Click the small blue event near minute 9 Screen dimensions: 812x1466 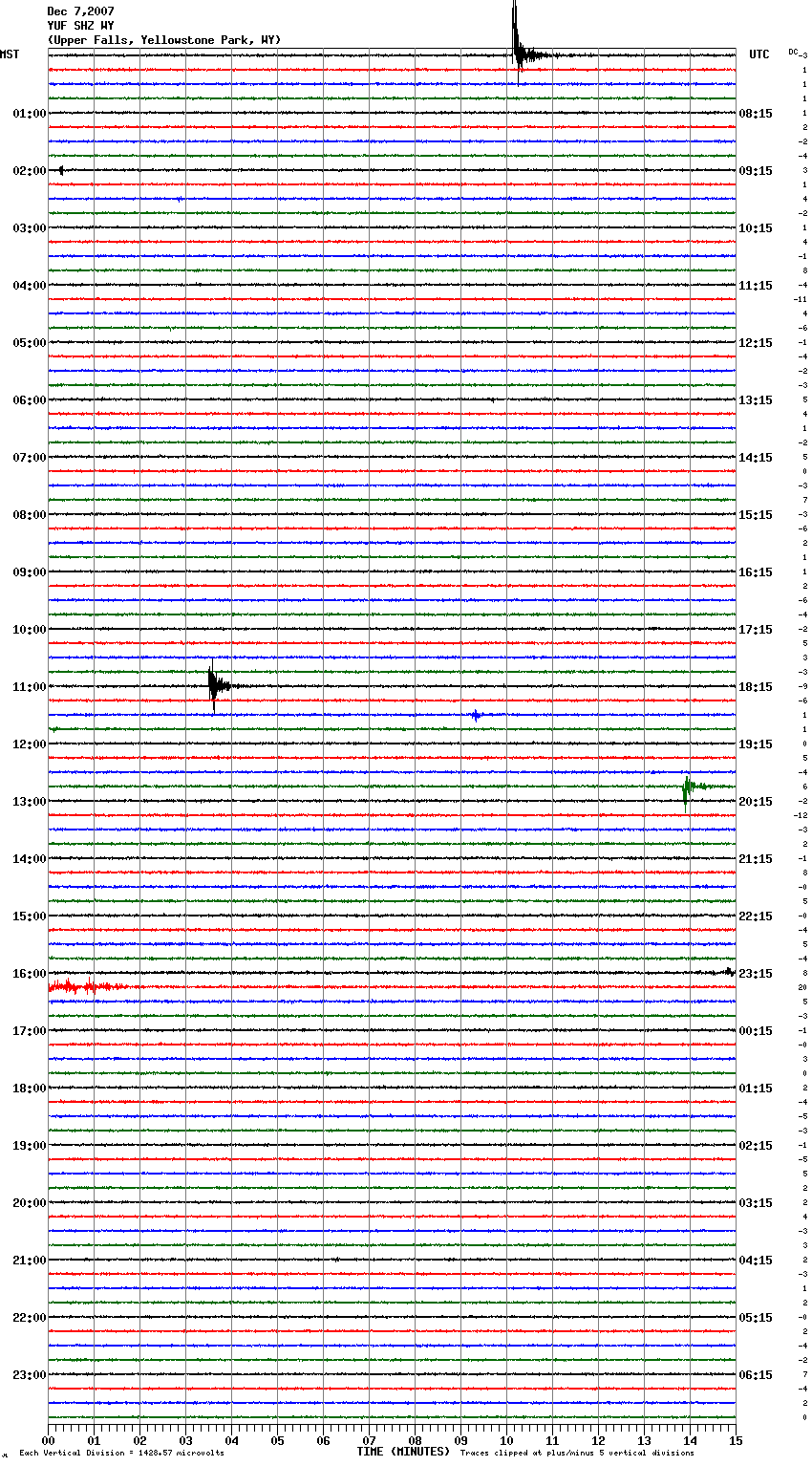[476, 715]
